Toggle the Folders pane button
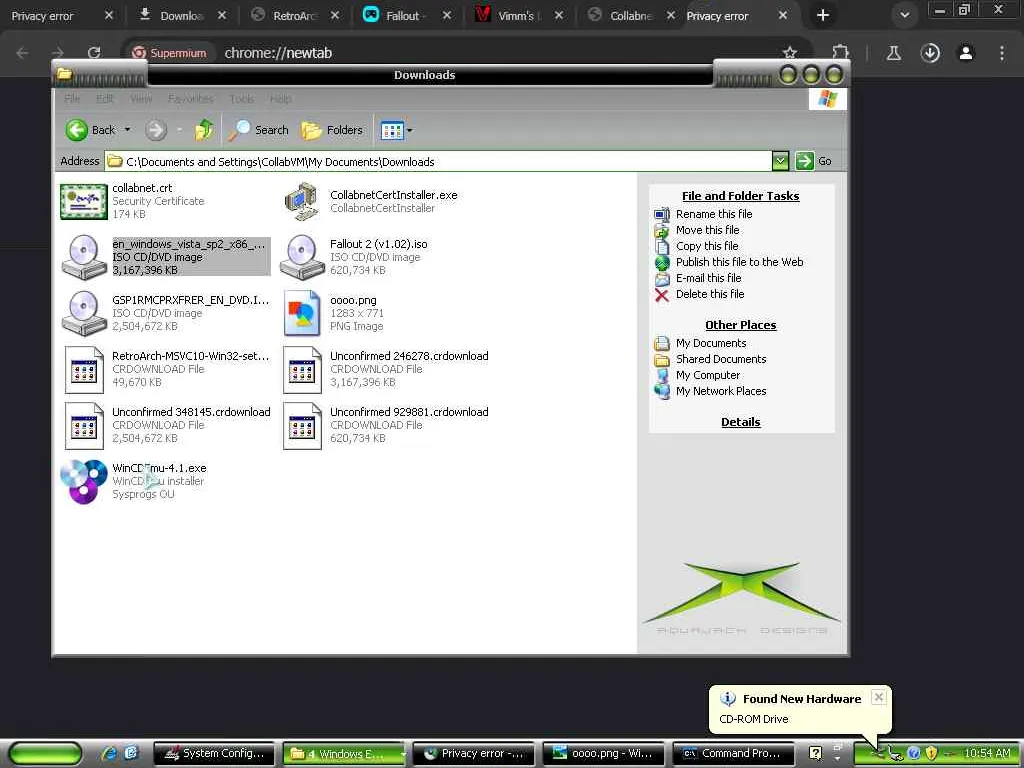The width and height of the screenshot is (1024, 768). (x=332, y=130)
